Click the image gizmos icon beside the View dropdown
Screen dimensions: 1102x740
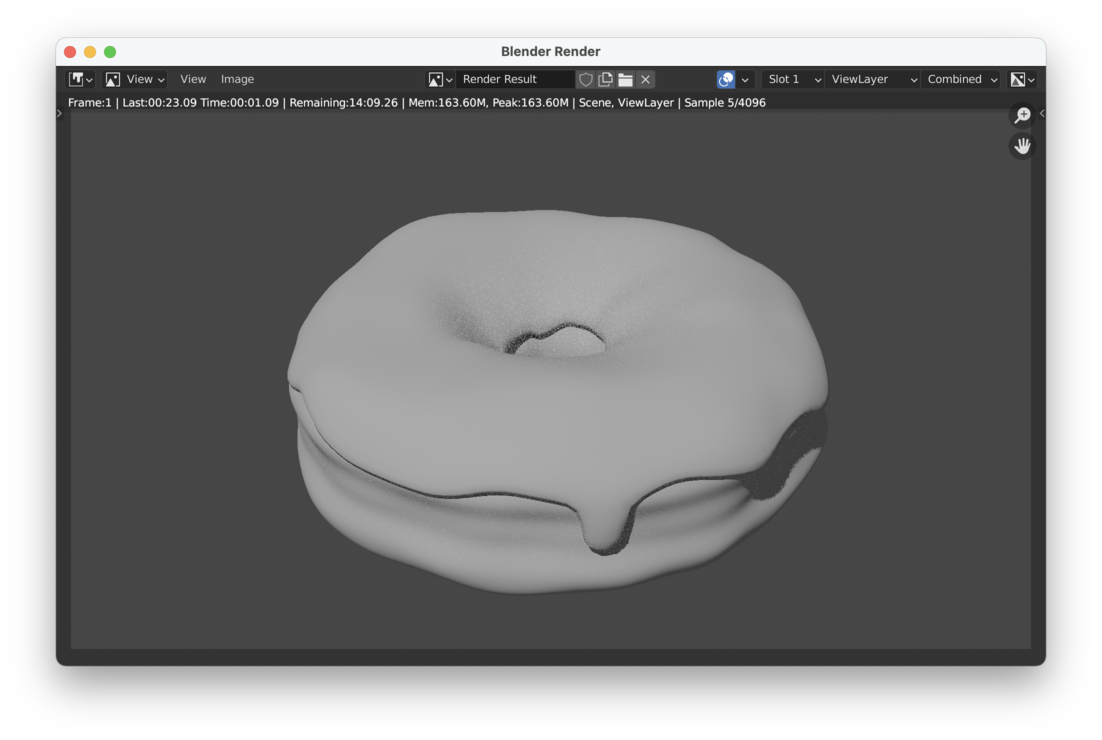point(110,79)
